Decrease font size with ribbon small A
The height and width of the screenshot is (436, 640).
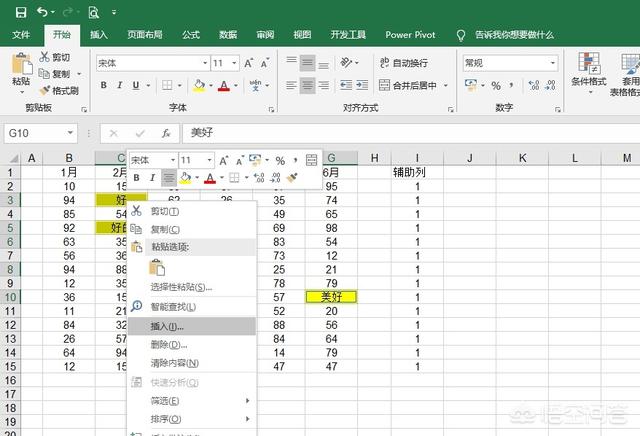(x=265, y=63)
